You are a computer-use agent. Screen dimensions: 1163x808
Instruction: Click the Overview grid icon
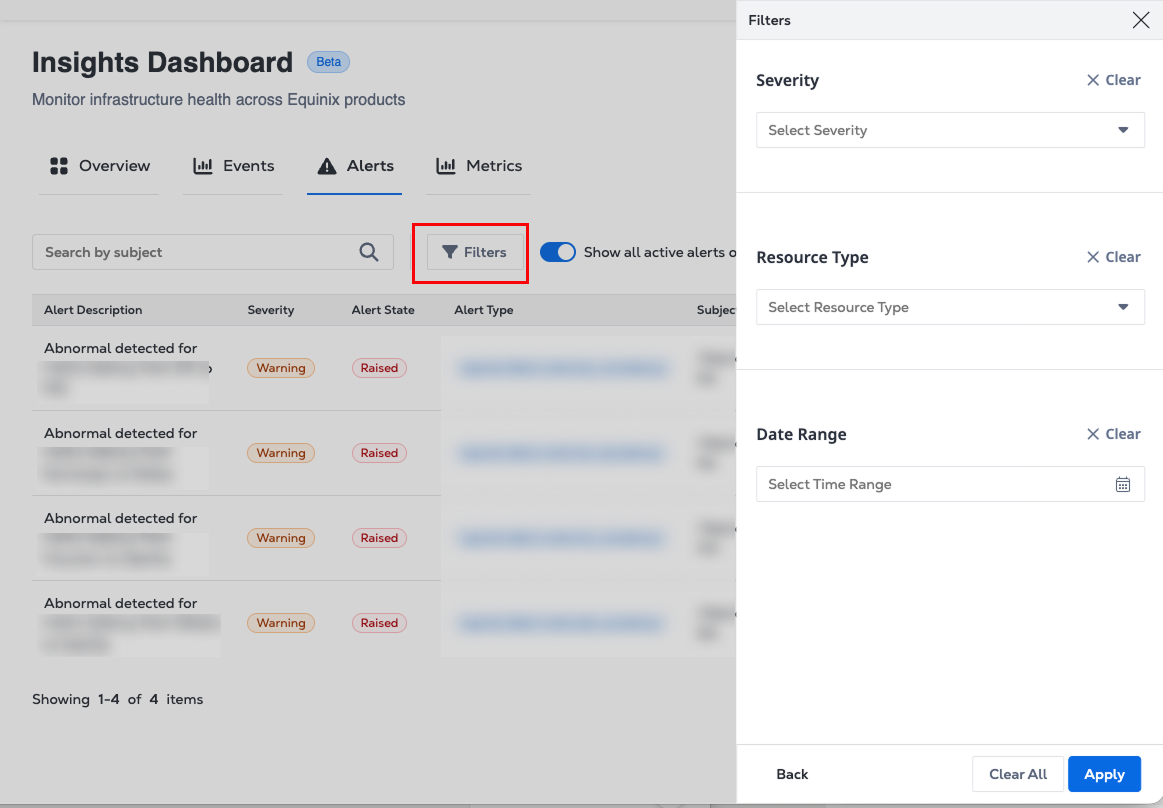pyautogui.click(x=59, y=165)
